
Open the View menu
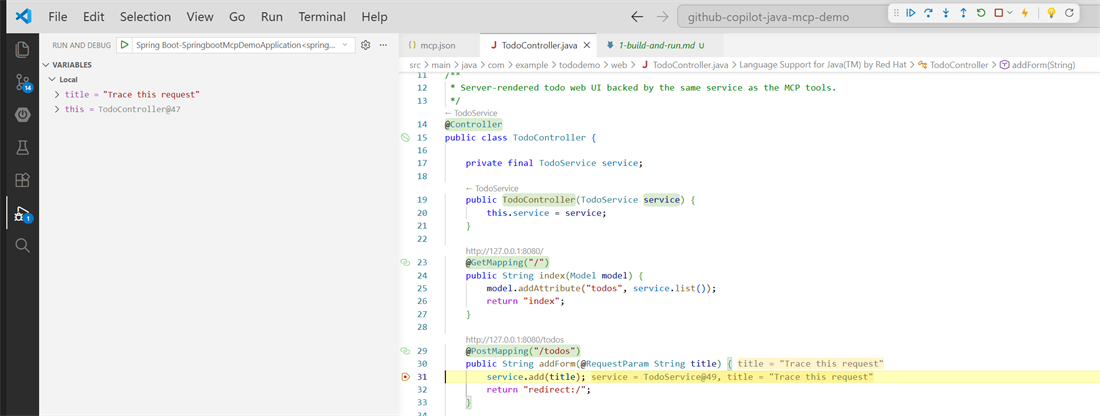coord(200,16)
